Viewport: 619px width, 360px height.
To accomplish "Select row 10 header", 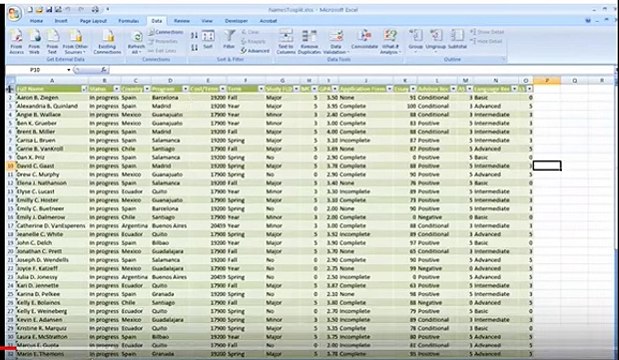I will click(11, 166).
